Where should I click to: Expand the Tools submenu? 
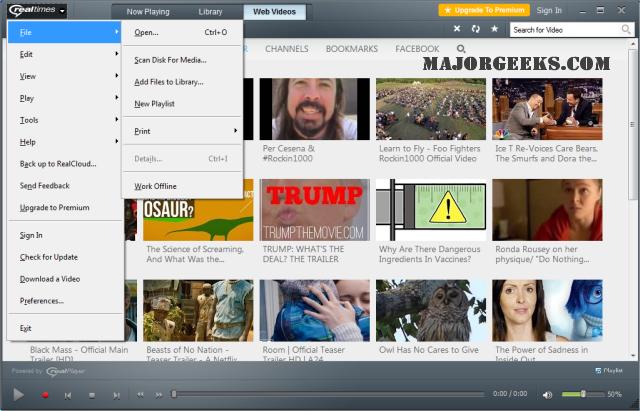coord(64,120)
